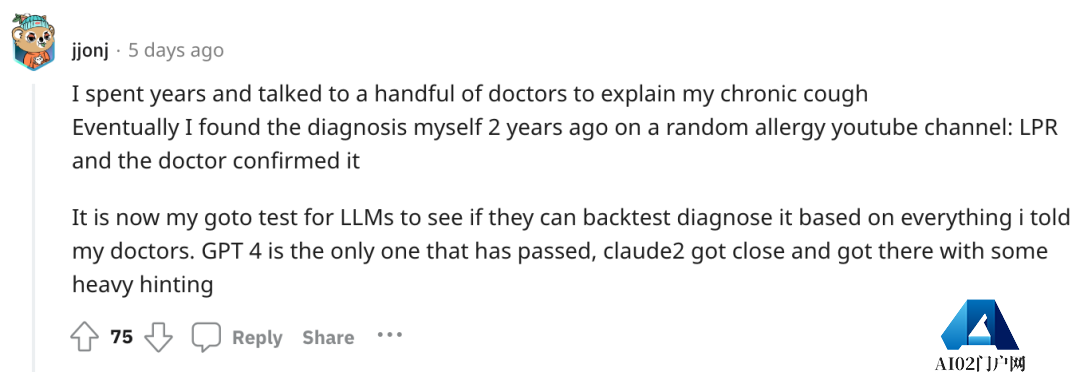Click the speech bubble reply icon

point(206,337)
